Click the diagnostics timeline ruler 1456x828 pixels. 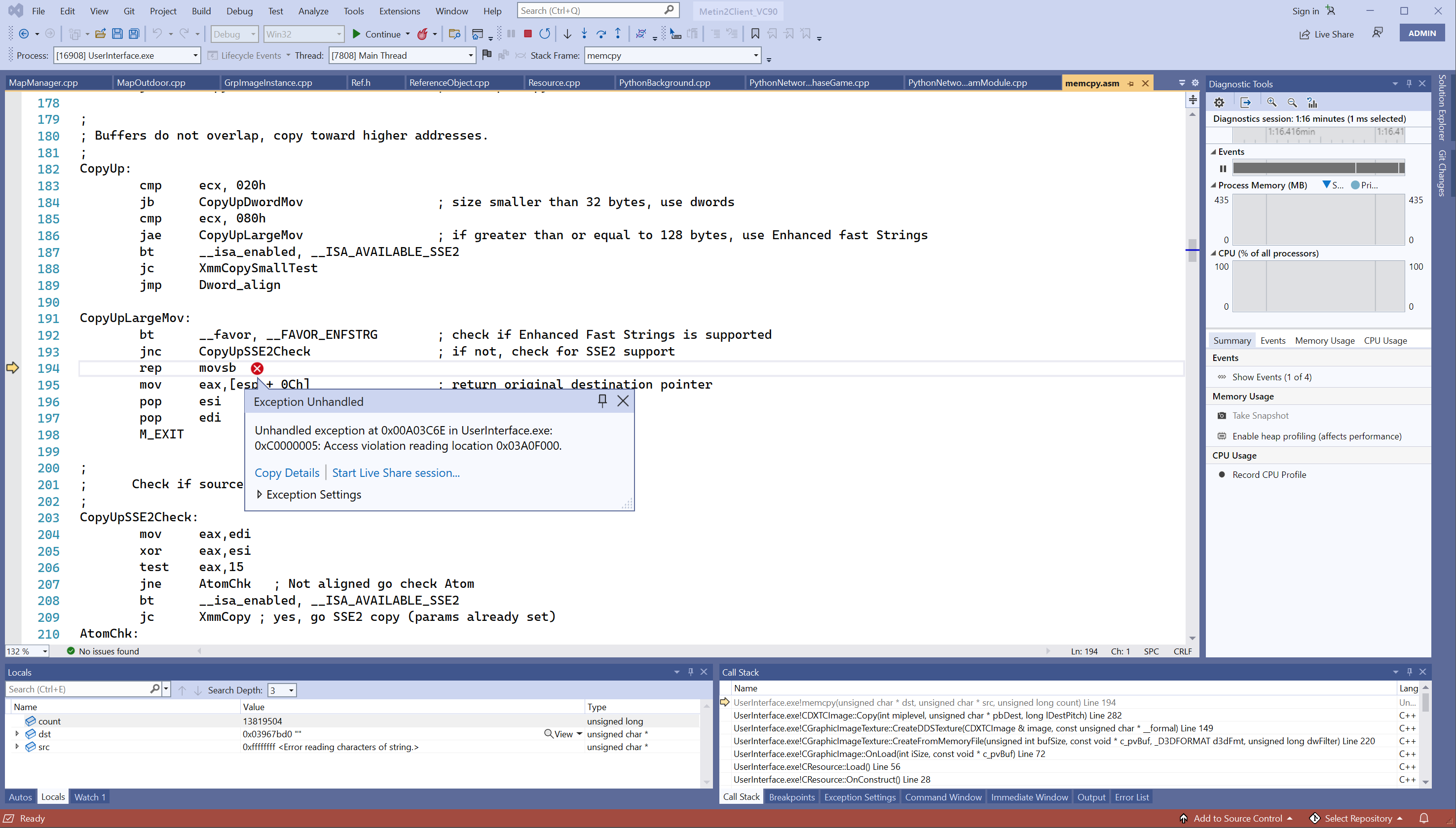[x=1318, y=134]
